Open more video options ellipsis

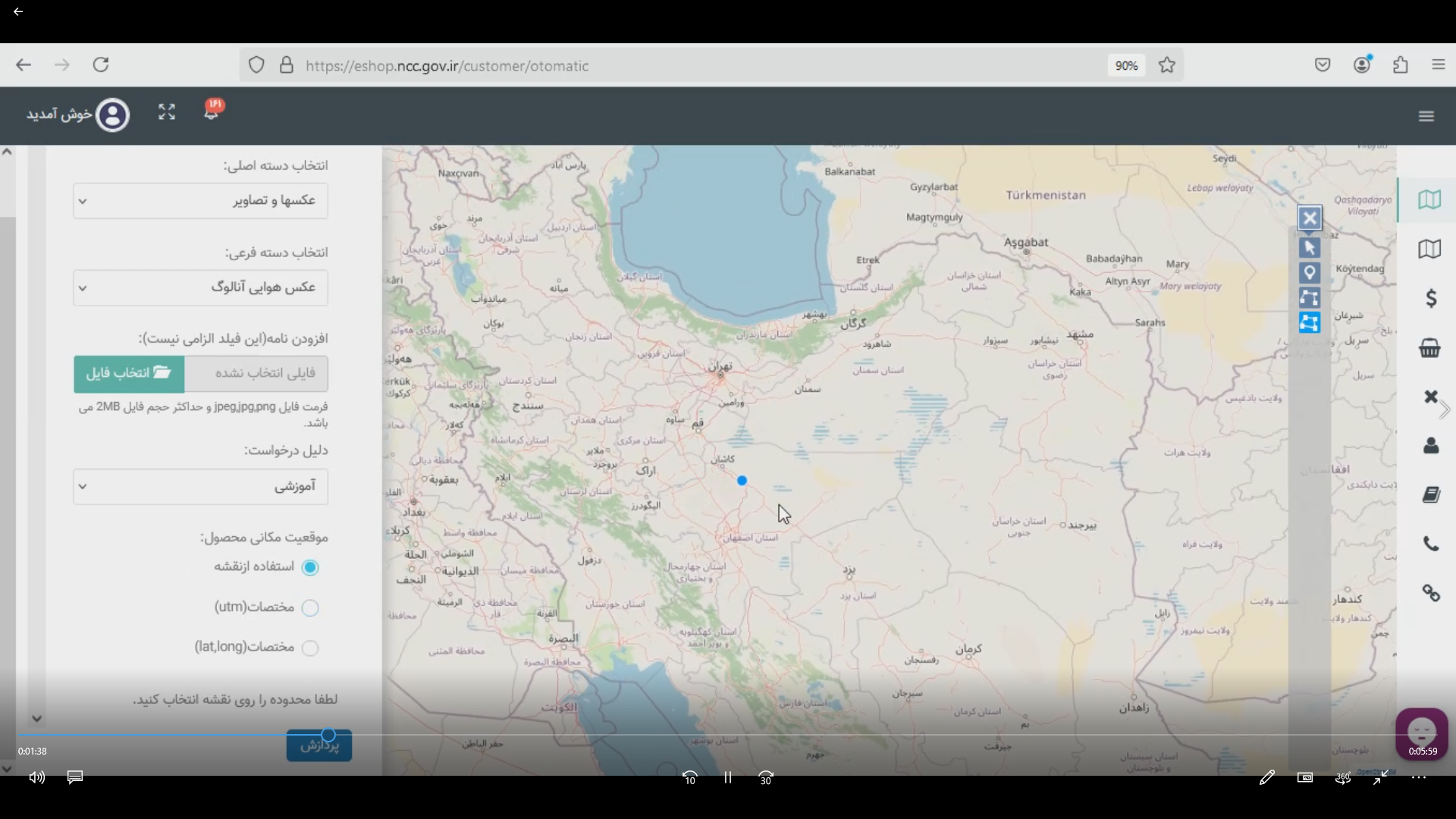pos(1419,777)
